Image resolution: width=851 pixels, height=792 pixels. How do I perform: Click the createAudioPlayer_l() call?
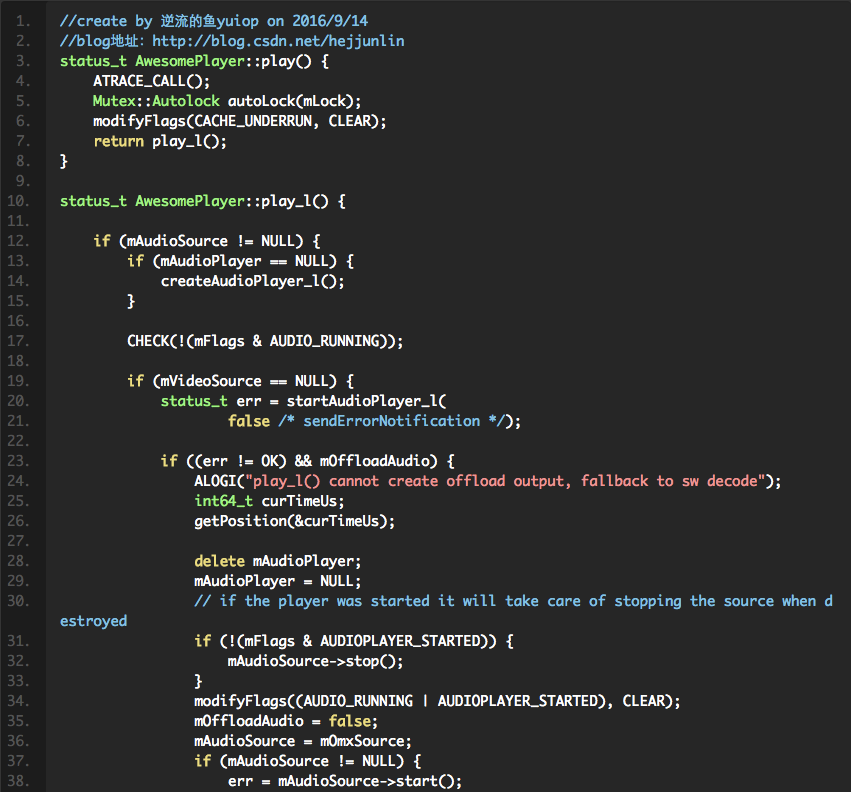(252, 281)
